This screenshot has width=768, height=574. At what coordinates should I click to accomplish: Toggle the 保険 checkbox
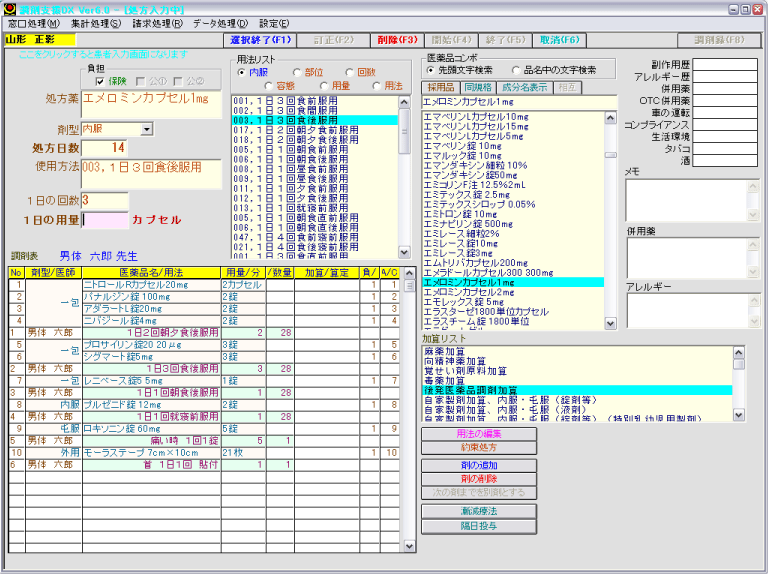(100, 81)
